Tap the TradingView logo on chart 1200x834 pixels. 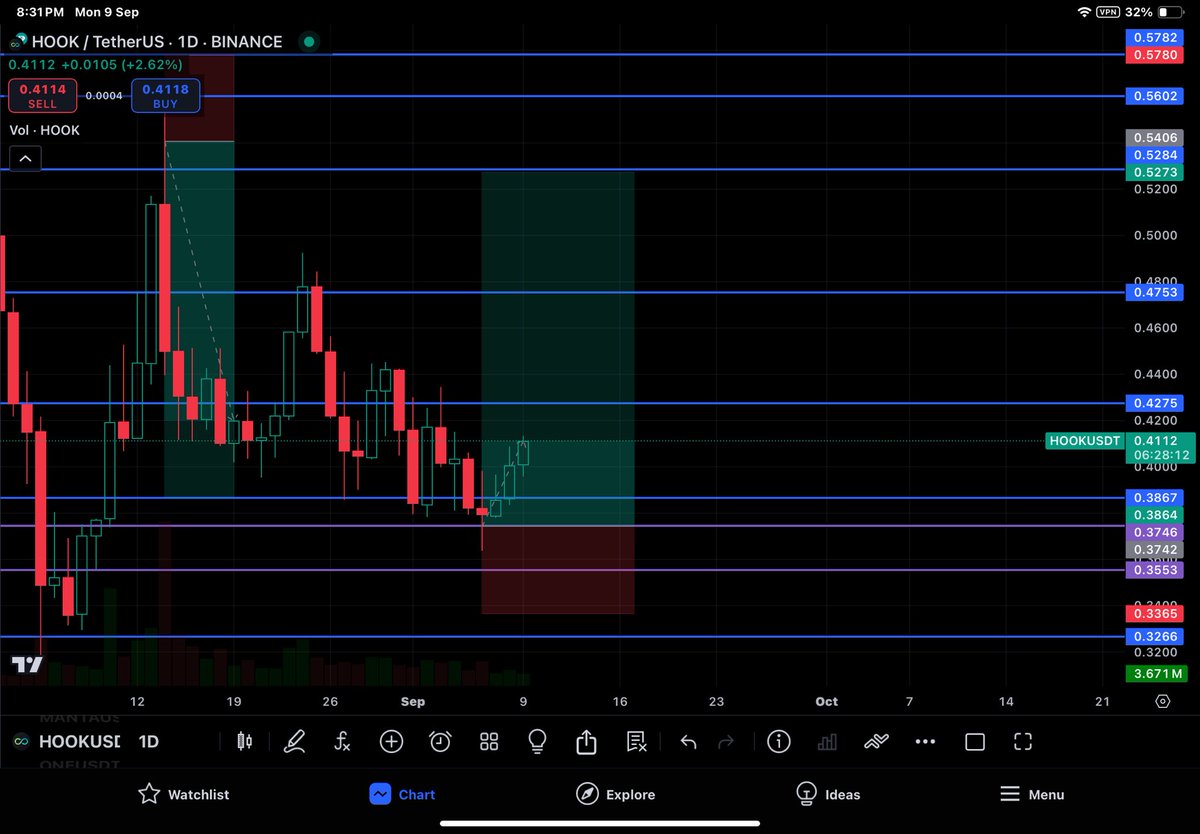(27, 665)
